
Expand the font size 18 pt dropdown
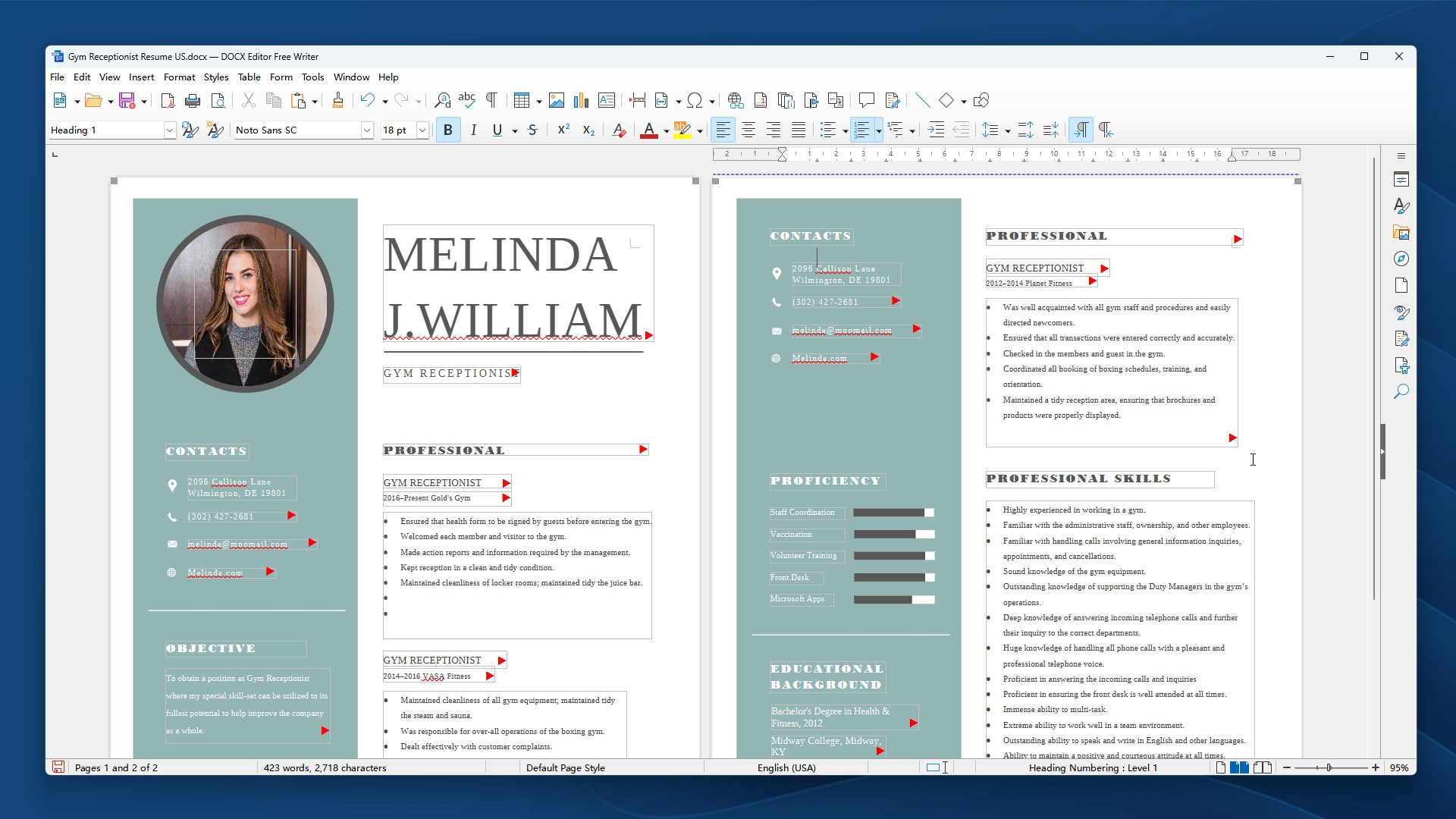click(x=422, y=130)
